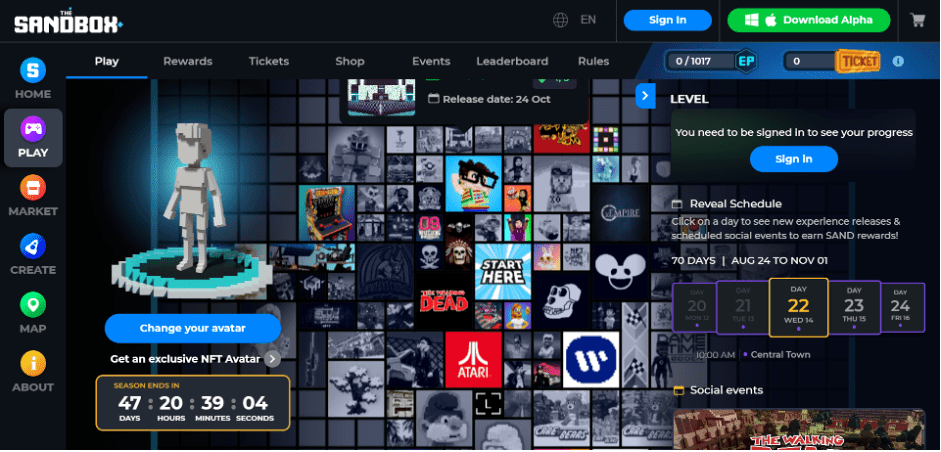Open the About sidebar icon
Viewport: 941px width, 452px height.
pos(33,363)
